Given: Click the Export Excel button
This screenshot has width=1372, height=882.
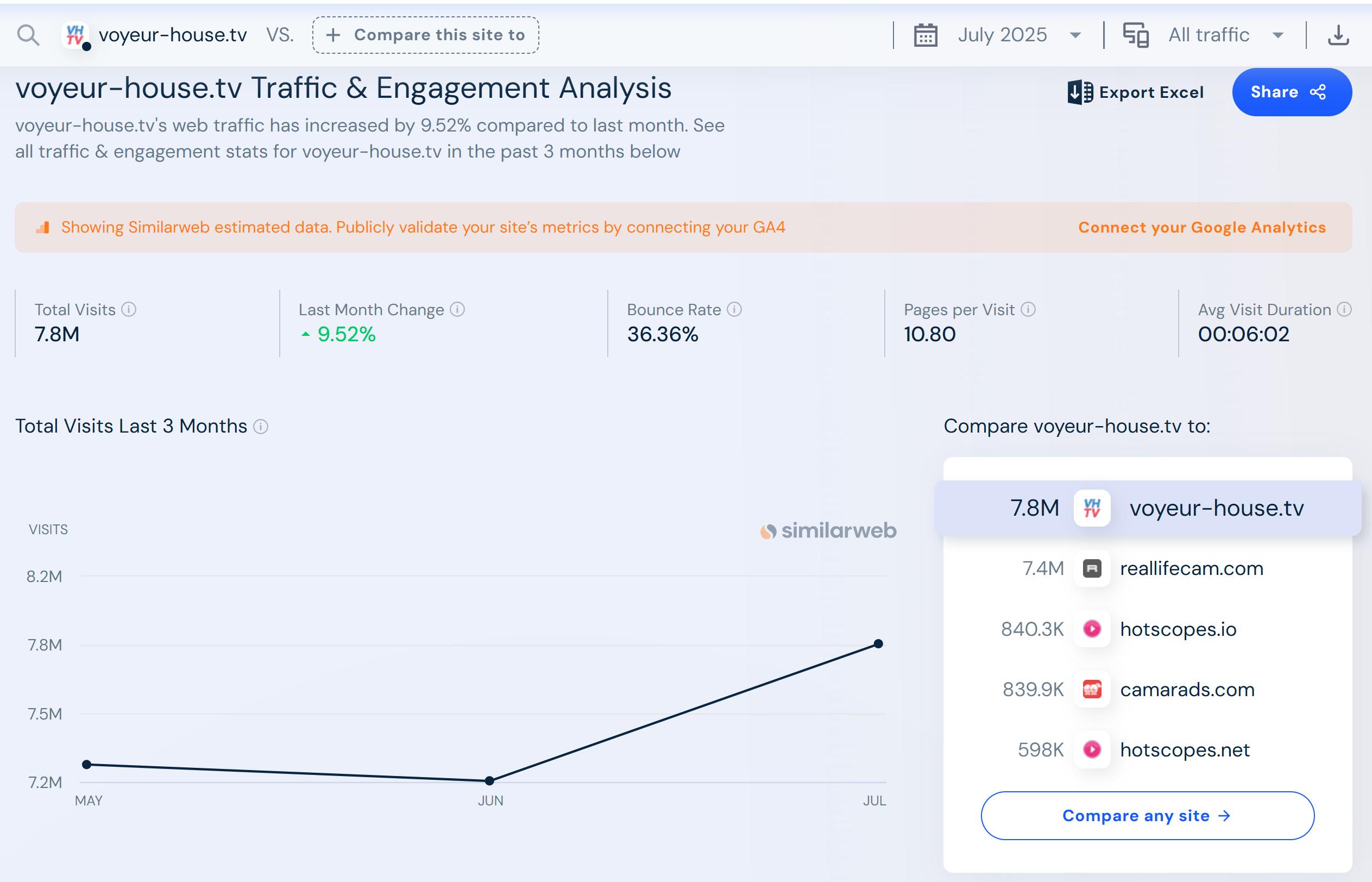Looking at the screenshot, I should click(x=1136, y=92).
